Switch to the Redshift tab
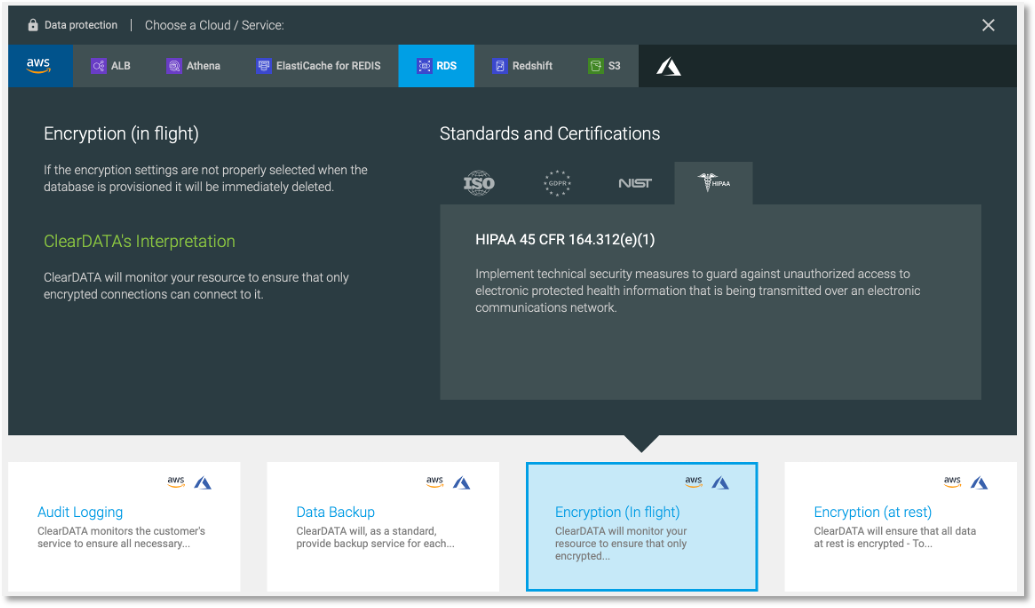Screen dimensions: 1035x608 522,65
